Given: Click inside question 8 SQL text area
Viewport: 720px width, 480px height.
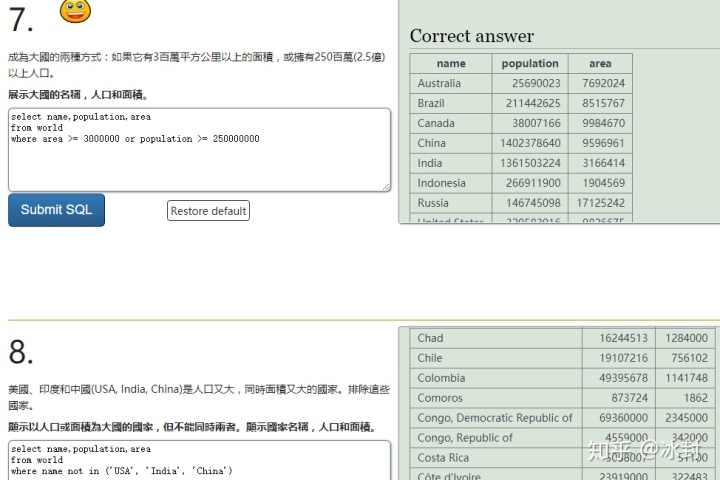Looking at the screenshot, I should click(199, 460).
